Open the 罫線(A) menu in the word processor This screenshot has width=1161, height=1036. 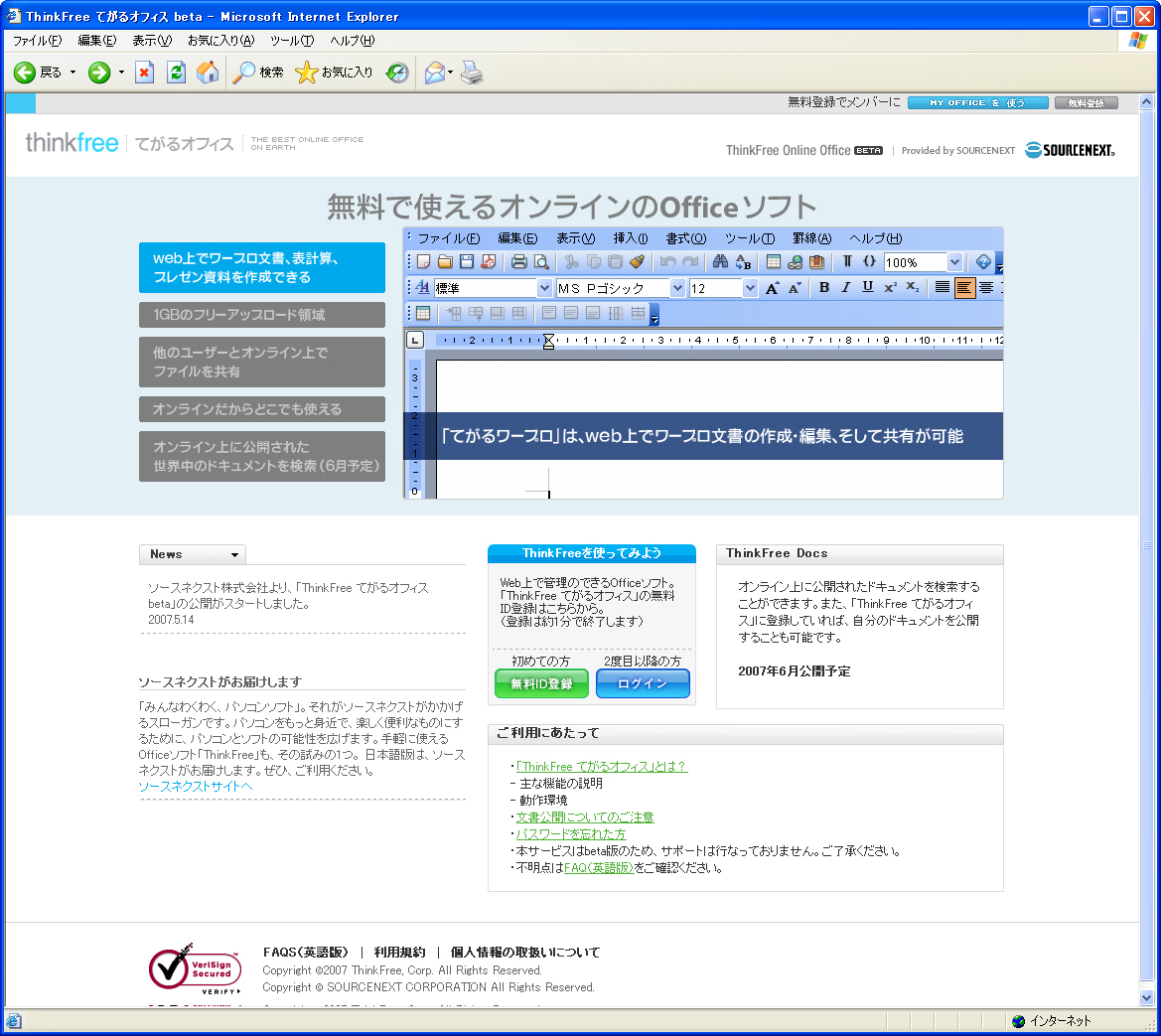811,238
